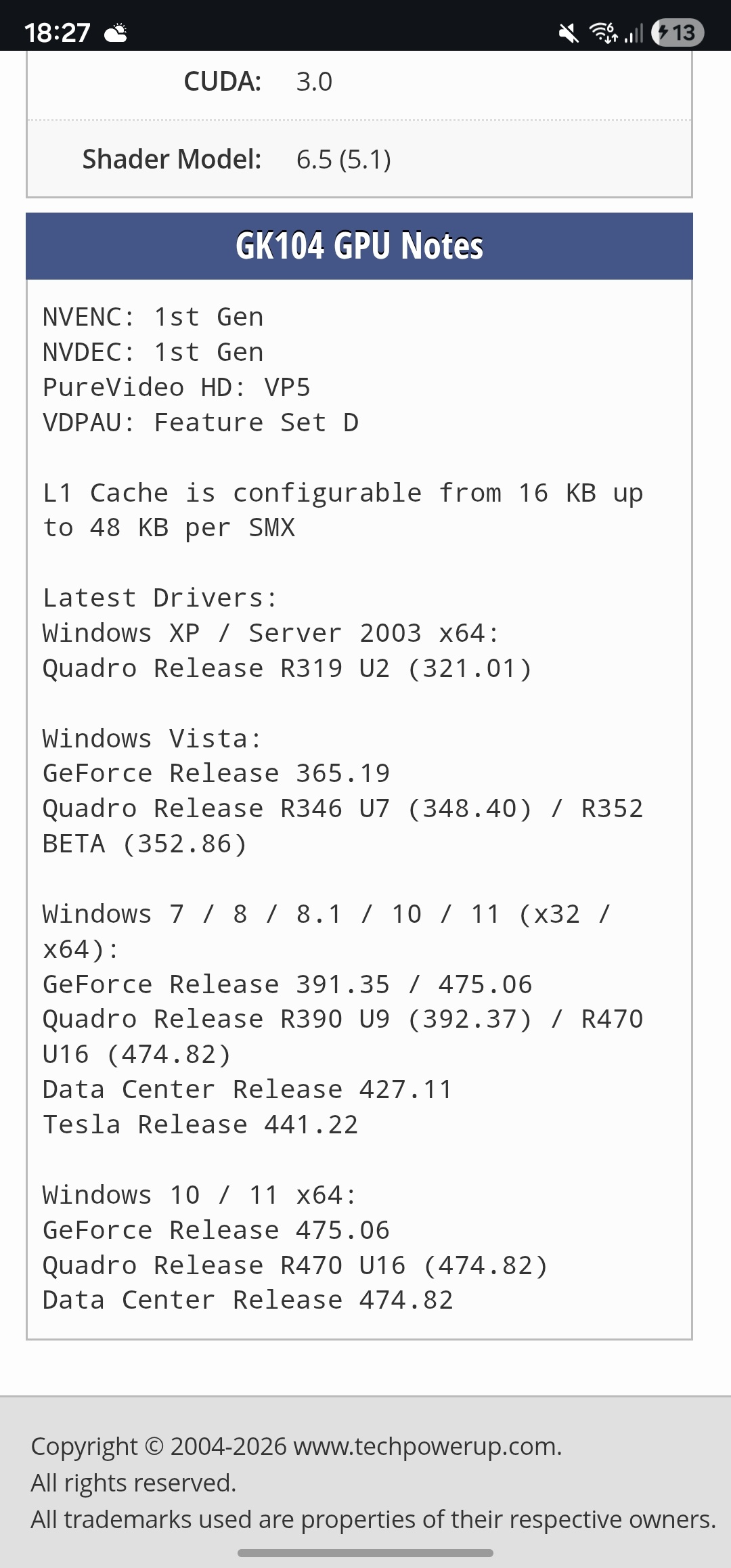Tap the battery charging indicator
This screenshot has width=731, height=1568.
coord(677,32)
